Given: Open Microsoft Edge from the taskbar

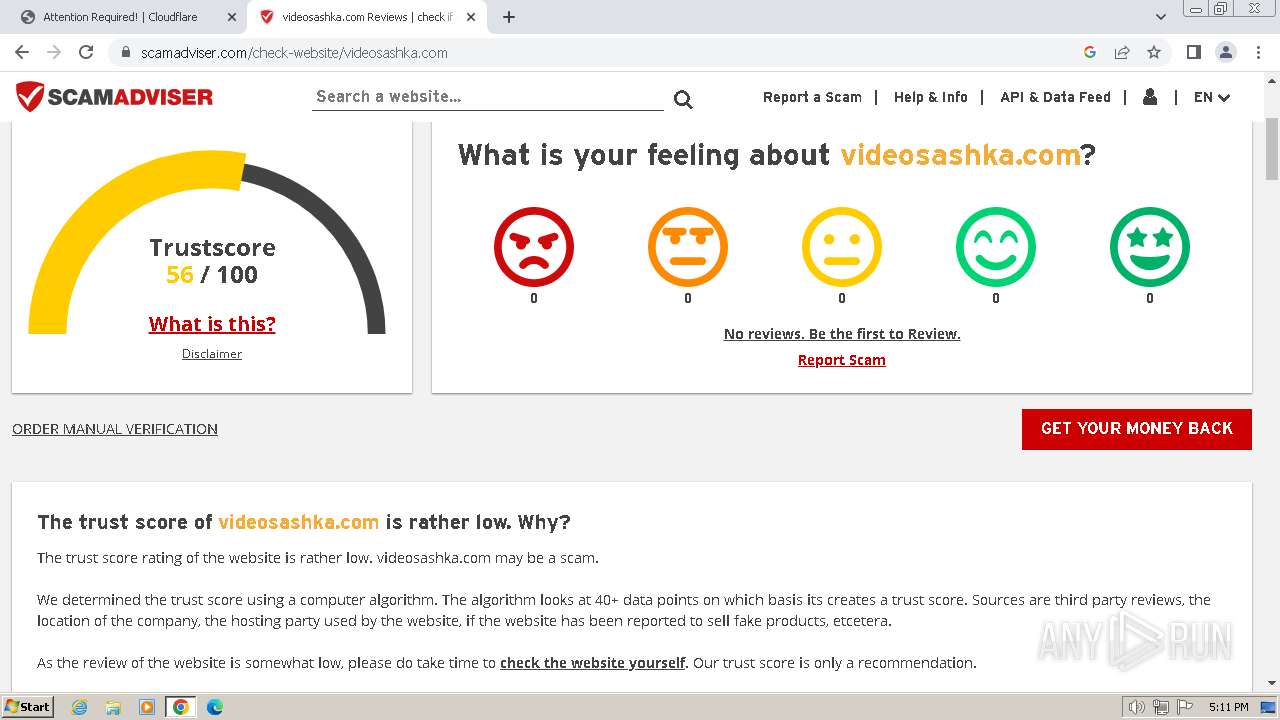Looking at the screenshot, I should point(215,707).
